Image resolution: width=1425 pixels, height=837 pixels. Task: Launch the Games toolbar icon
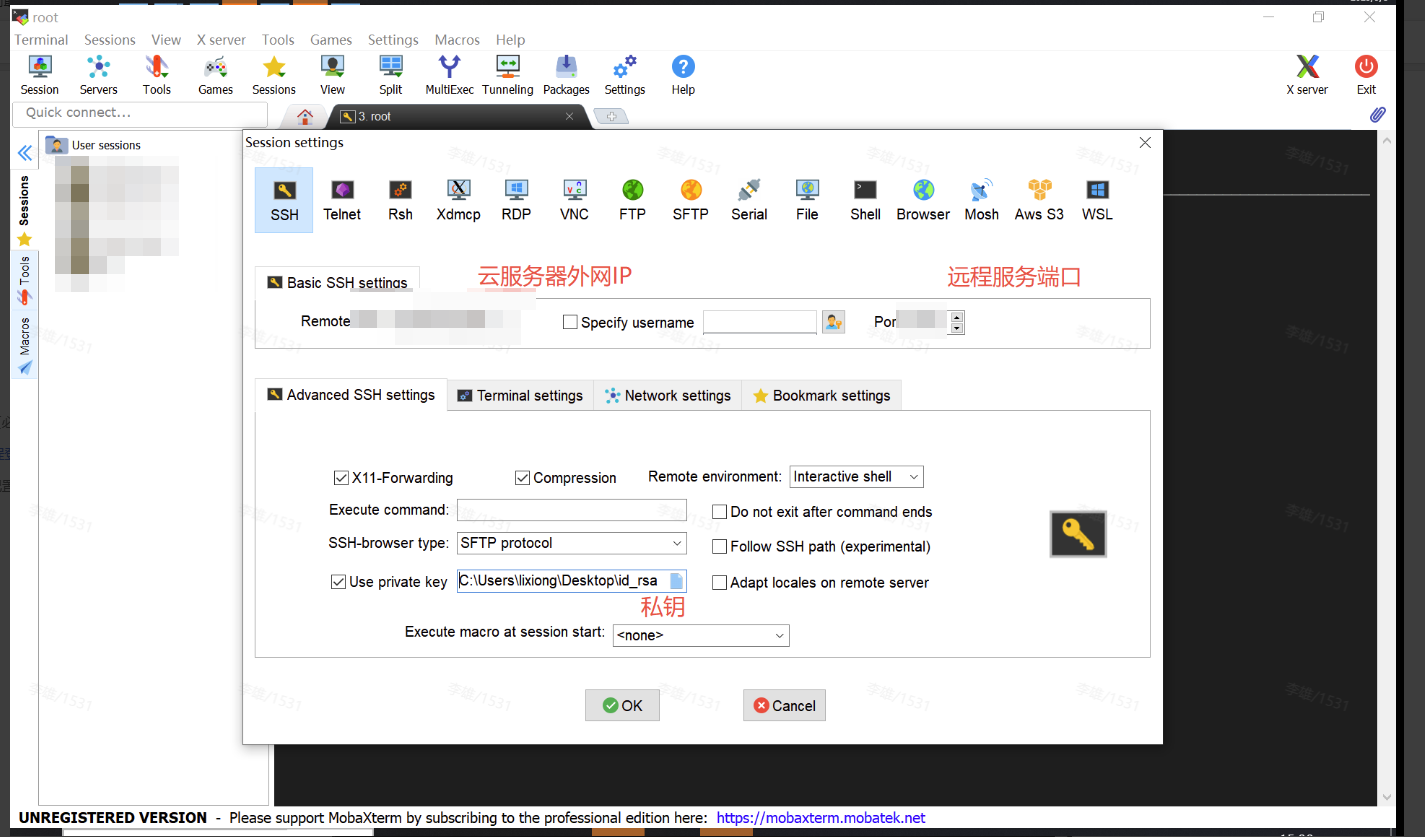coord(215,75)
